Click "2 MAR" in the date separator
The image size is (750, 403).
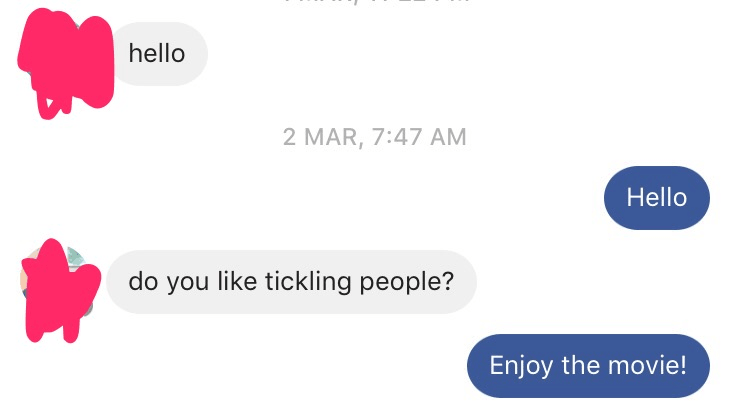coord(320,137)
